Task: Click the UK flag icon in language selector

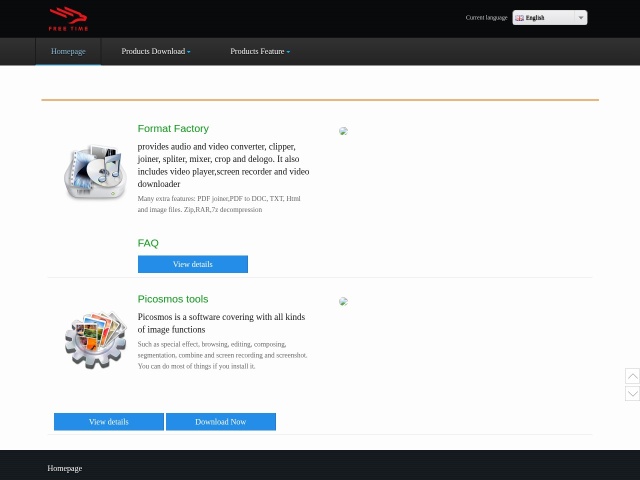Action: (519, 18)
